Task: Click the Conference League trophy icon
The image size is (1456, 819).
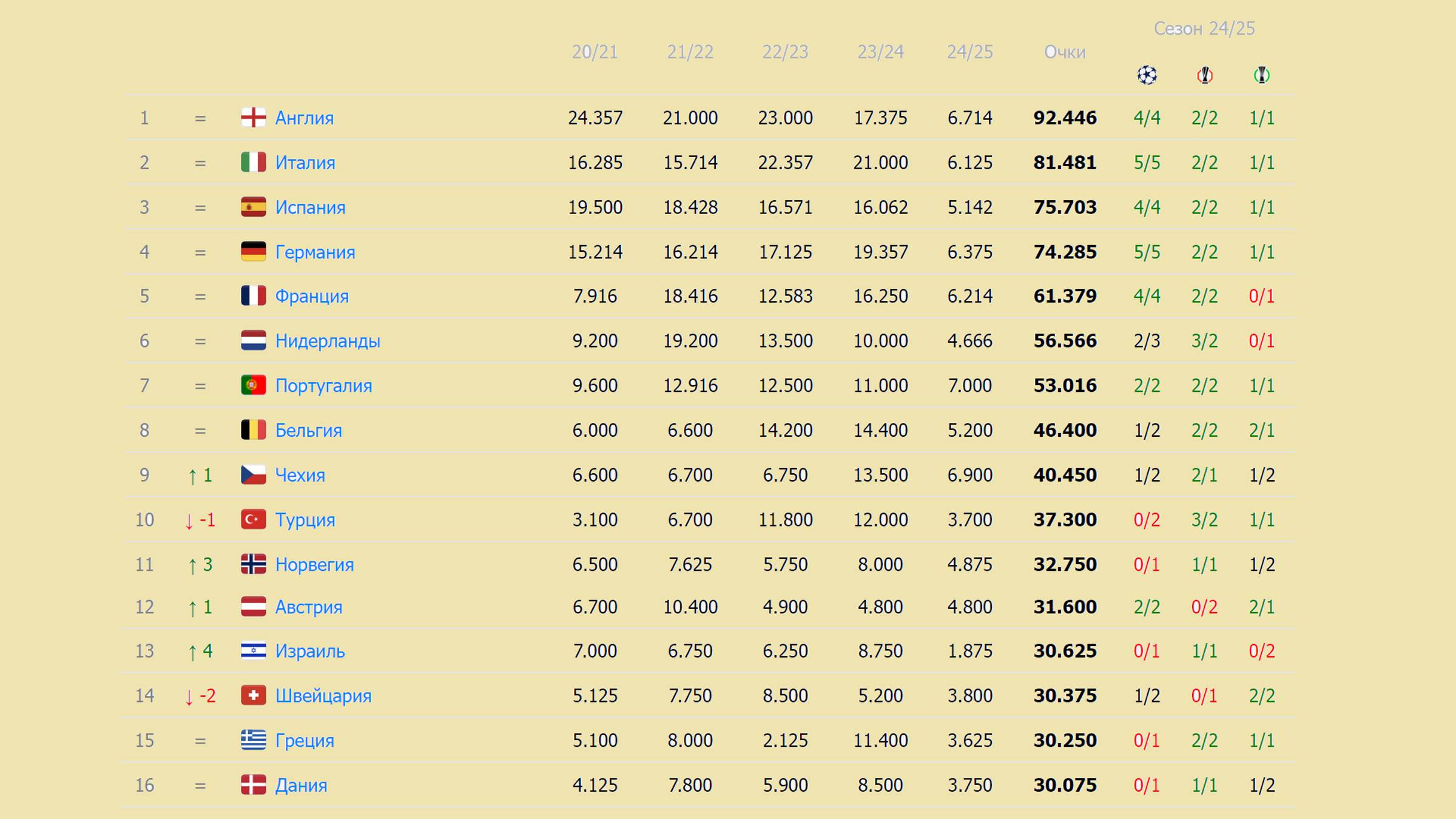Action: (1262, 75)
